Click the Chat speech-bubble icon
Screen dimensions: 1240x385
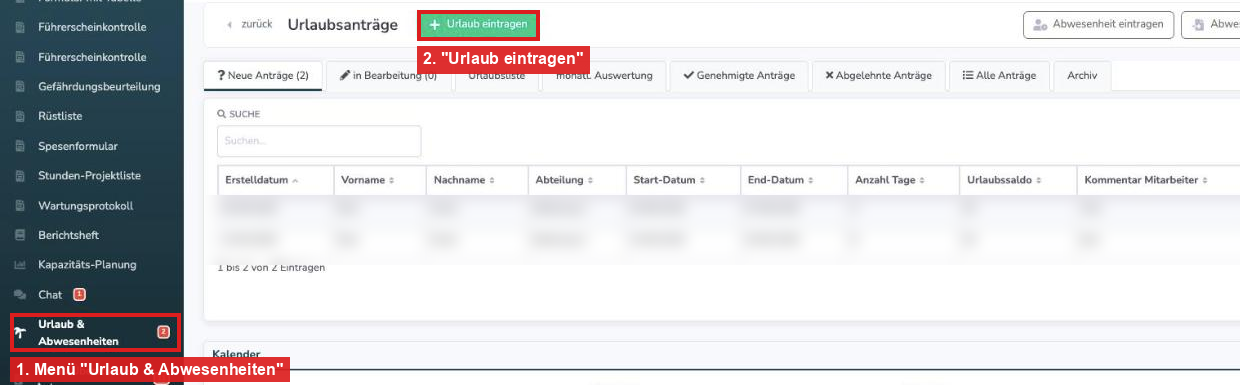pyautogui.click(x=19, y=295)
